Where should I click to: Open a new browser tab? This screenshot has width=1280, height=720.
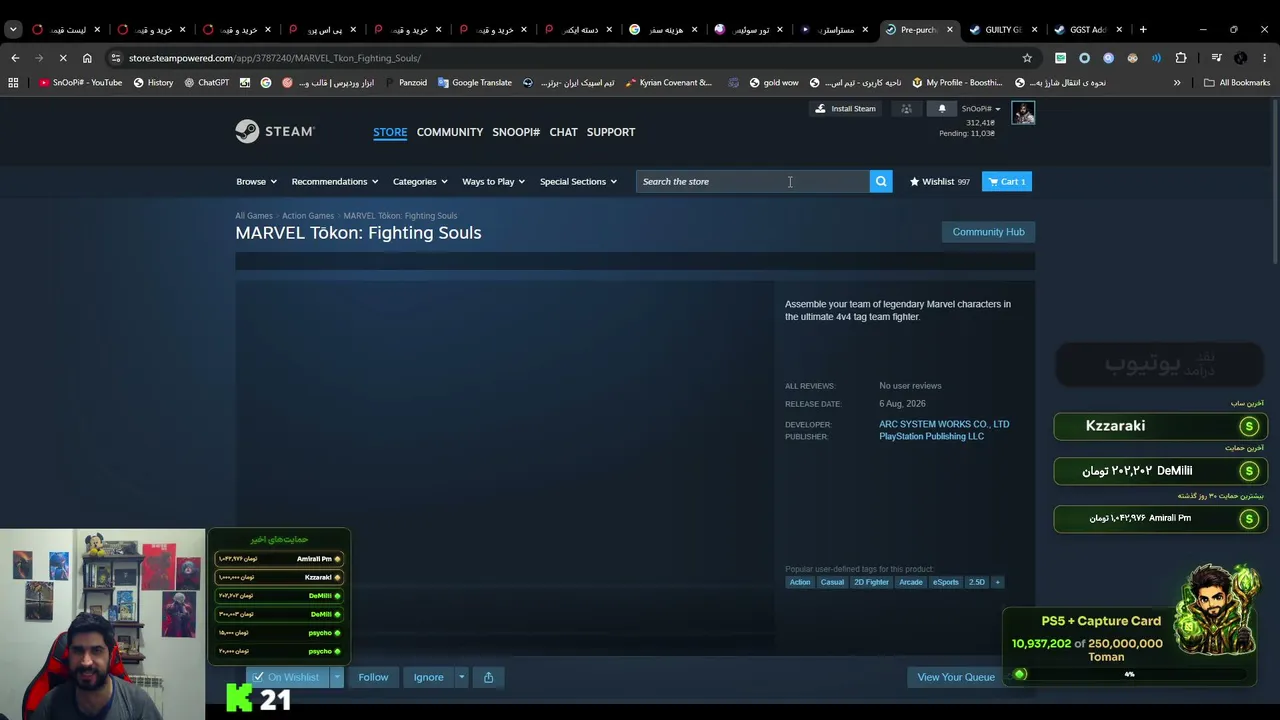[1143, 29]
